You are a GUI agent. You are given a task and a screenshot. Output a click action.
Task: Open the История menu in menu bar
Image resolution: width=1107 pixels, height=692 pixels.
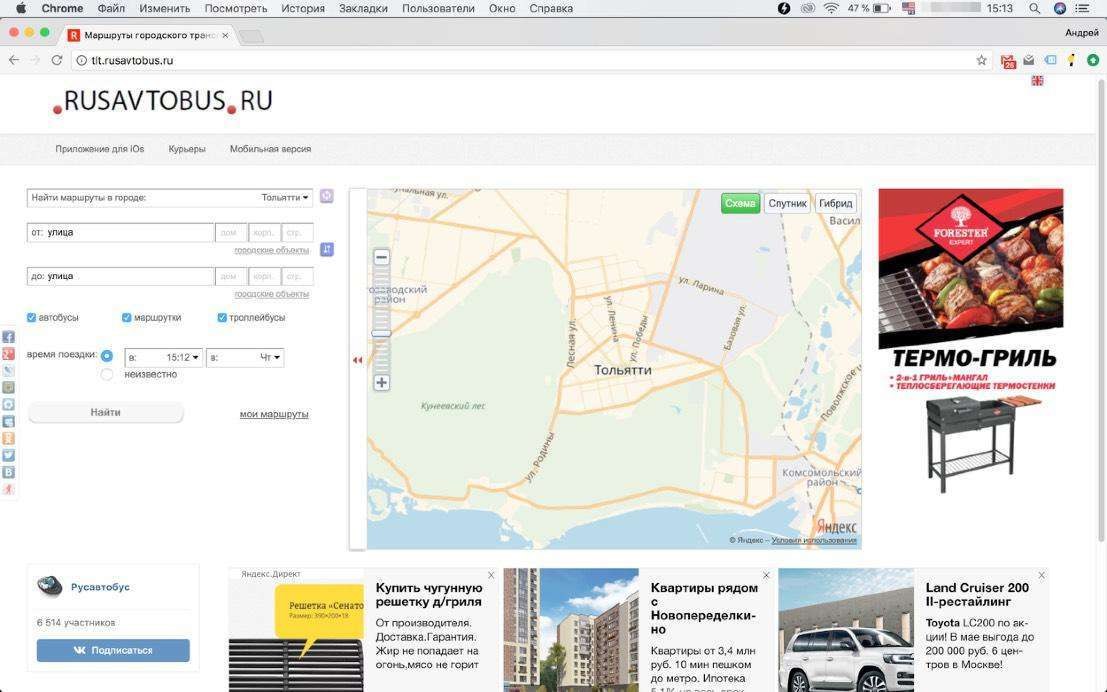tap(303, 8)
